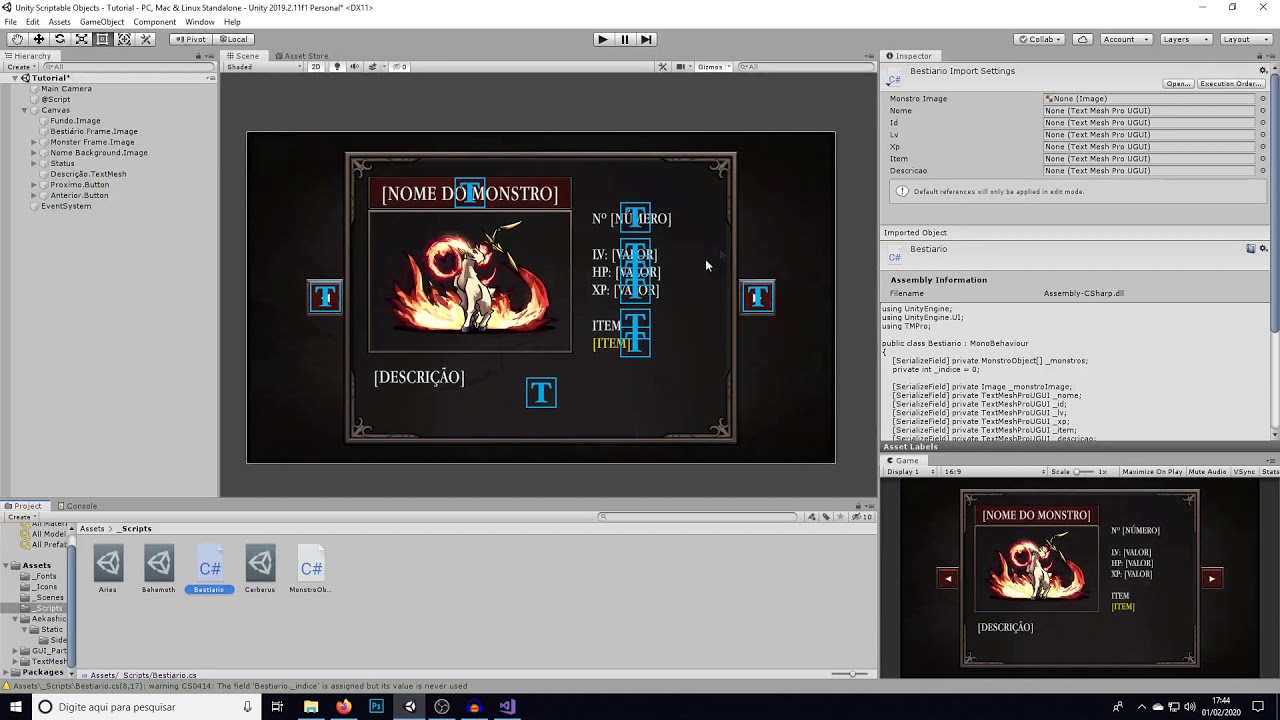The height and width of the screenshot is (720, 1280).
Task: Open the _Scenes folder in Project
Action: click(49, 598)
